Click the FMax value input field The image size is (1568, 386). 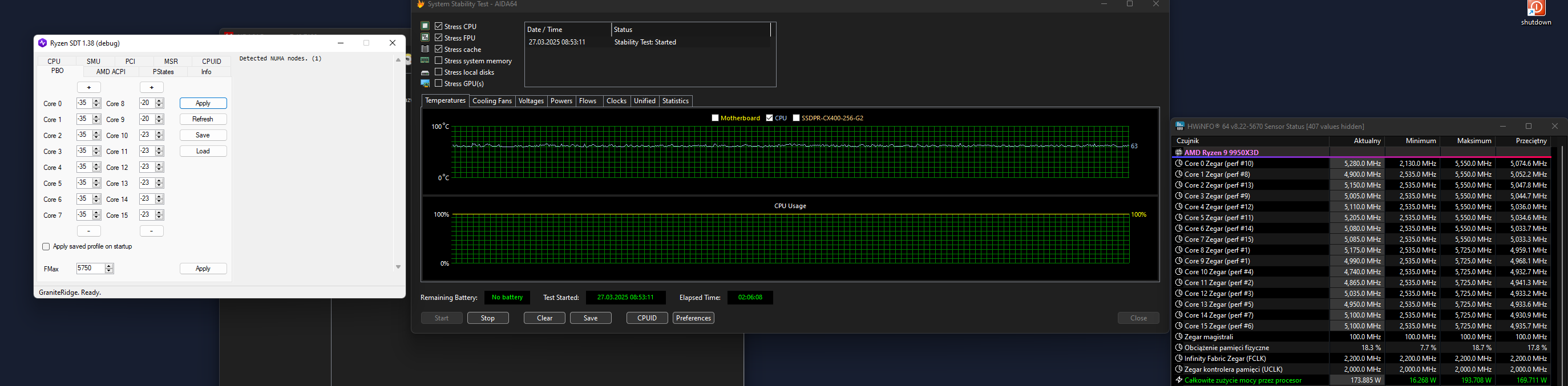click(x=90, y=268)
